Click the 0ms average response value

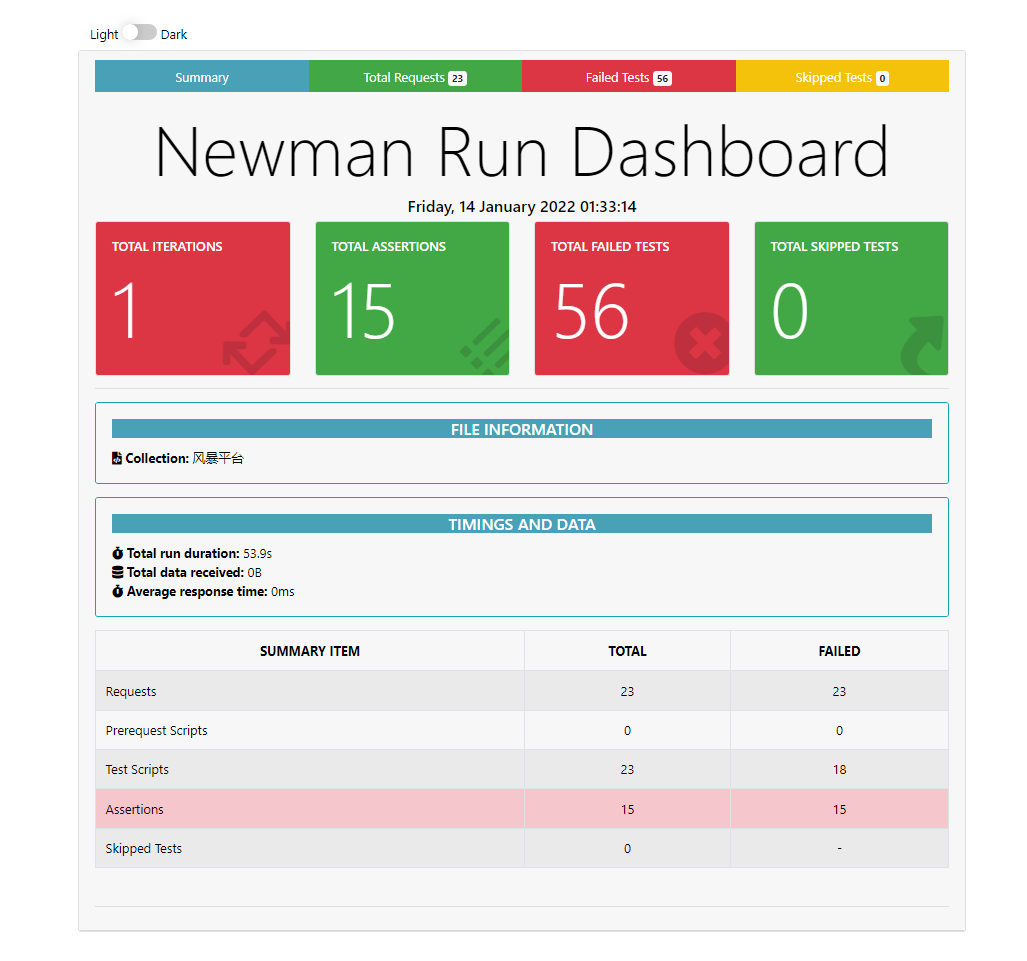point(283,592)
